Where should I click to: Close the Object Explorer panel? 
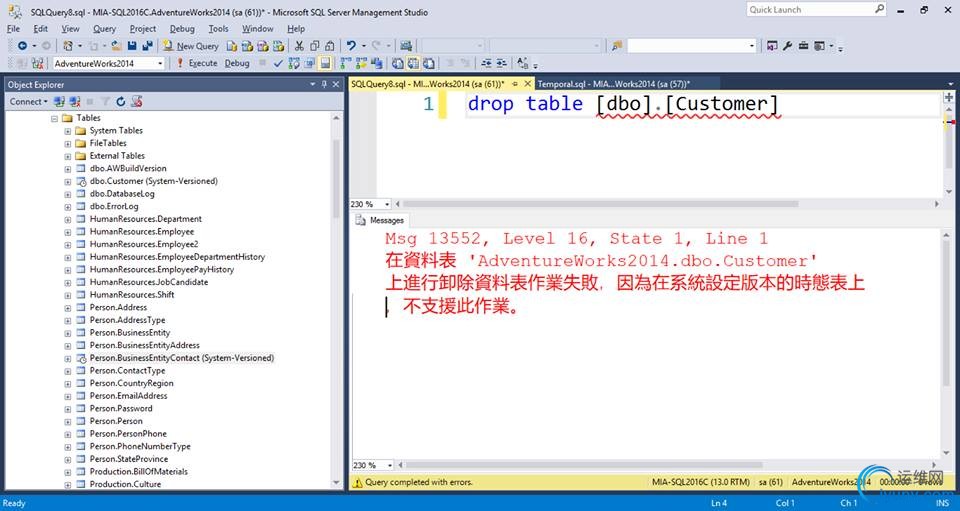[x=336, y=84]
